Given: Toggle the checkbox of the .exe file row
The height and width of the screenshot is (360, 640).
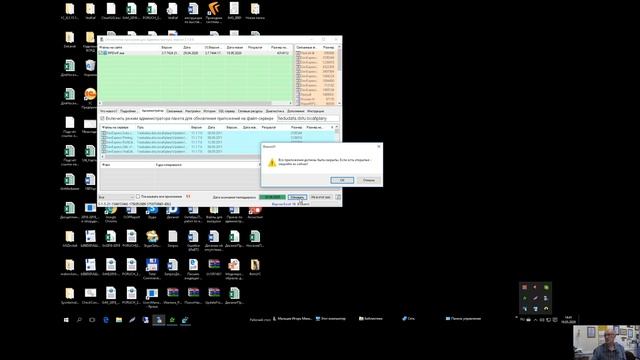Looking at the screenshot, I should pos(101,53).
